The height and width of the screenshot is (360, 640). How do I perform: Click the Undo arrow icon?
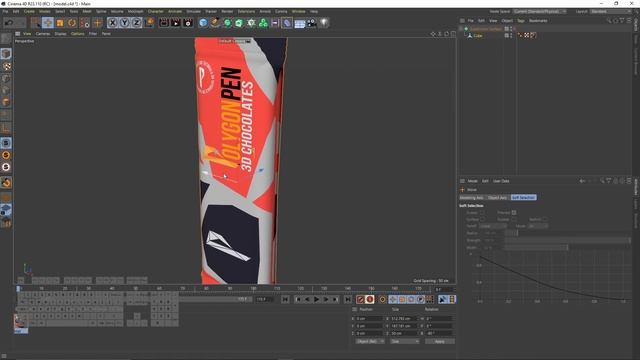pyautogui.click(x=9, y=23)
